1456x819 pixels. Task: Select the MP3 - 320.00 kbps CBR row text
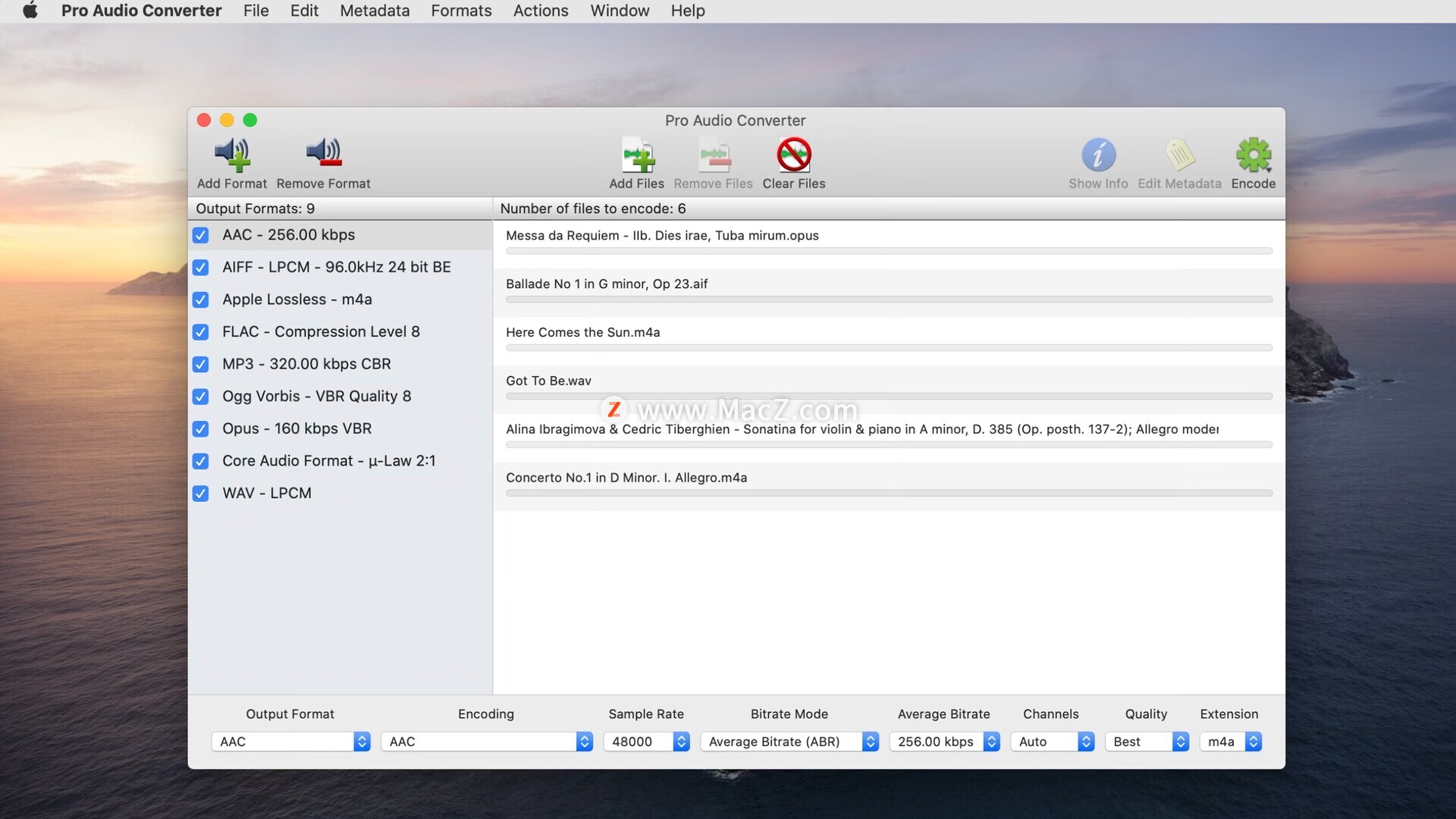(307, 364)
